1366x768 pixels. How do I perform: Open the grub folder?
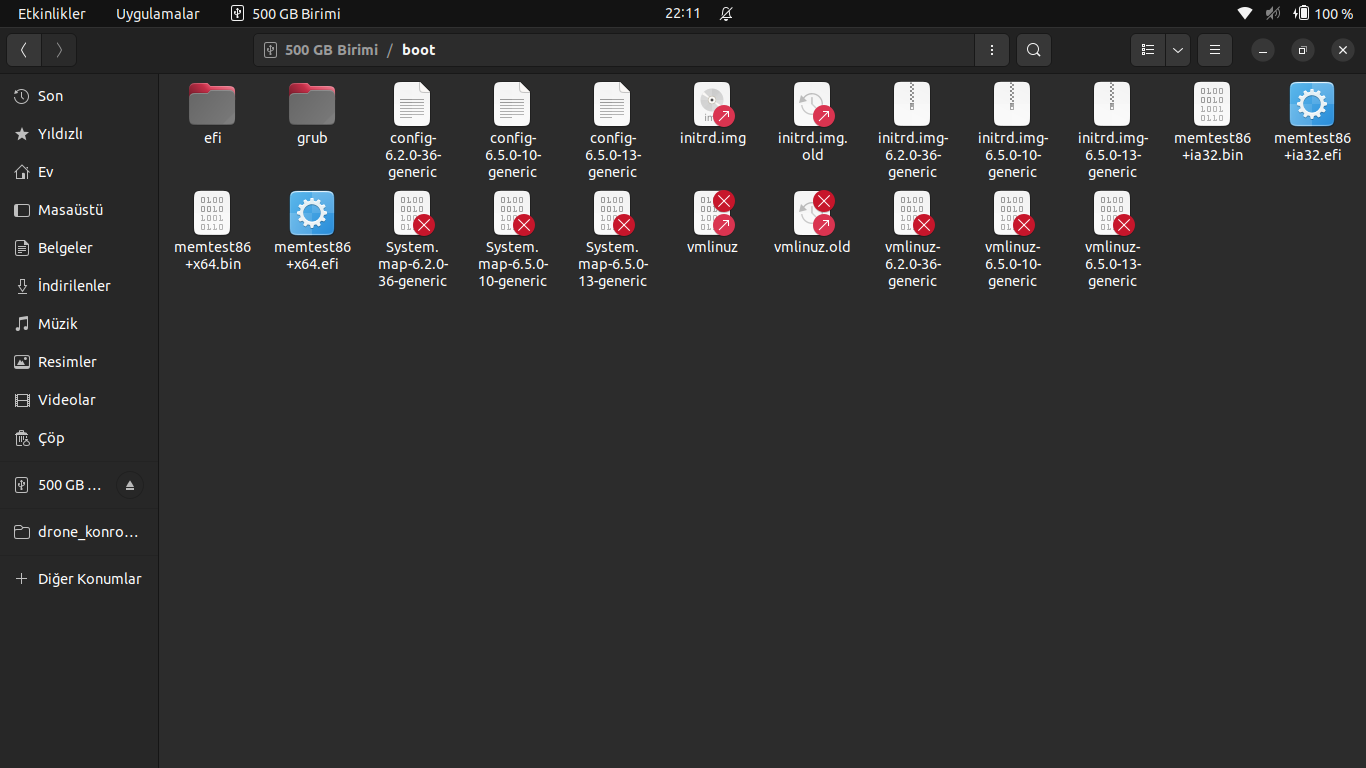312,105
